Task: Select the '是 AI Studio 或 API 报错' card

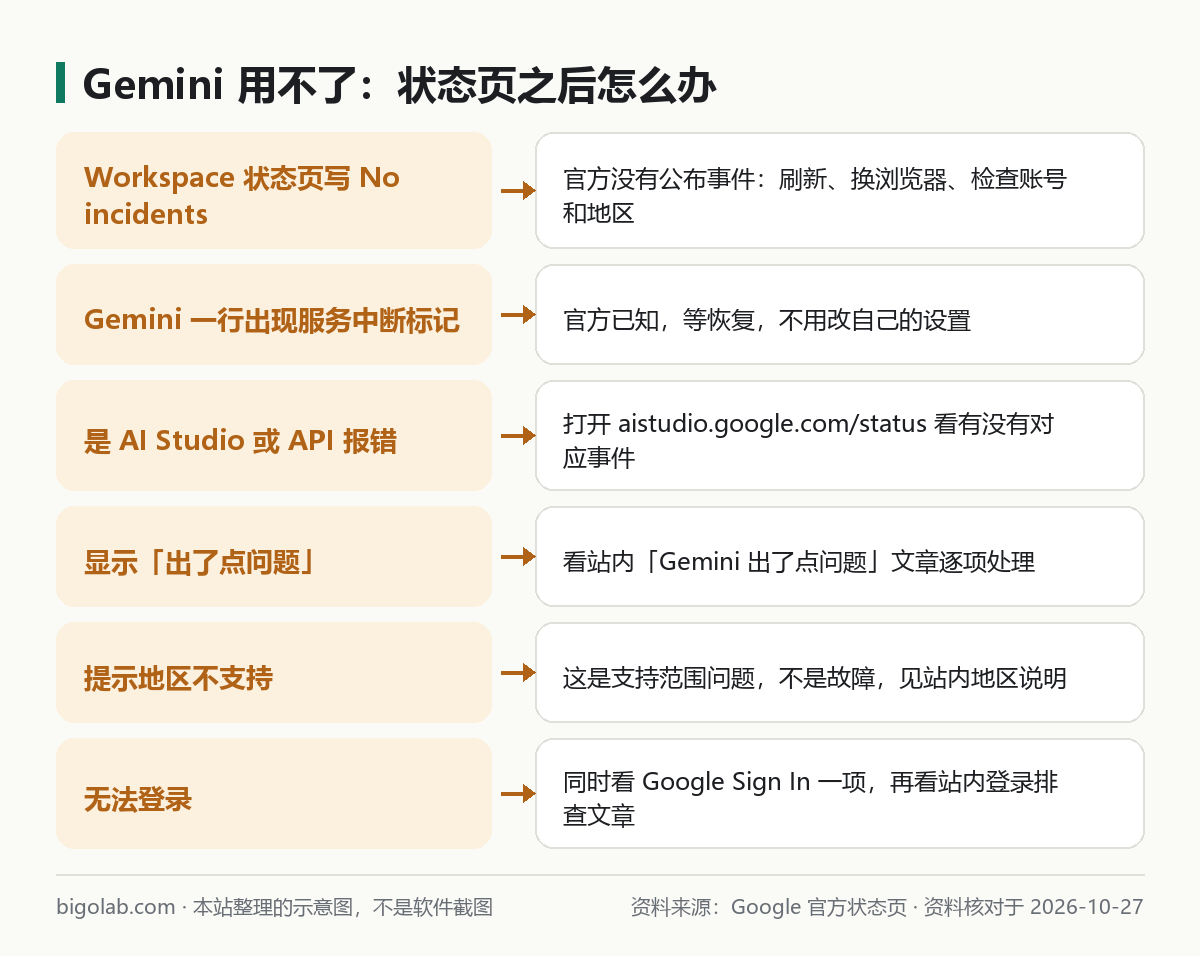Action: click(274, 436)
